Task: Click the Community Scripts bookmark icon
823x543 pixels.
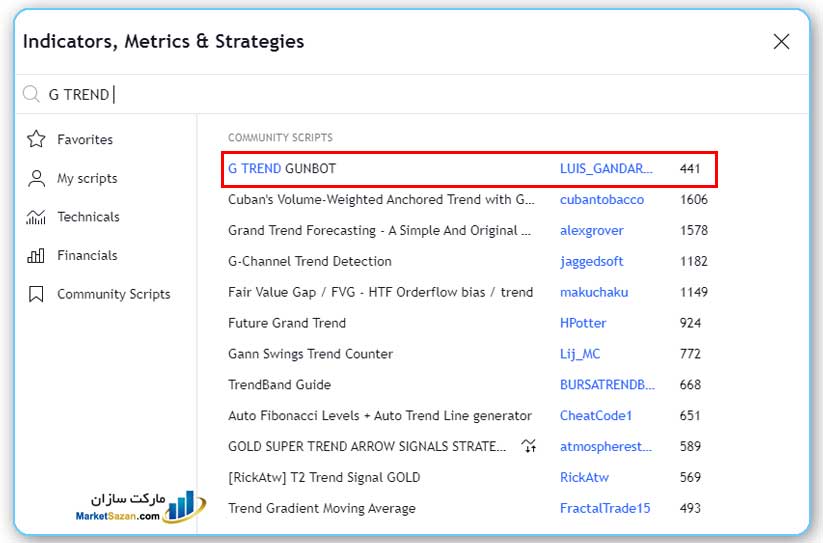Action: [x=36, y=294]
